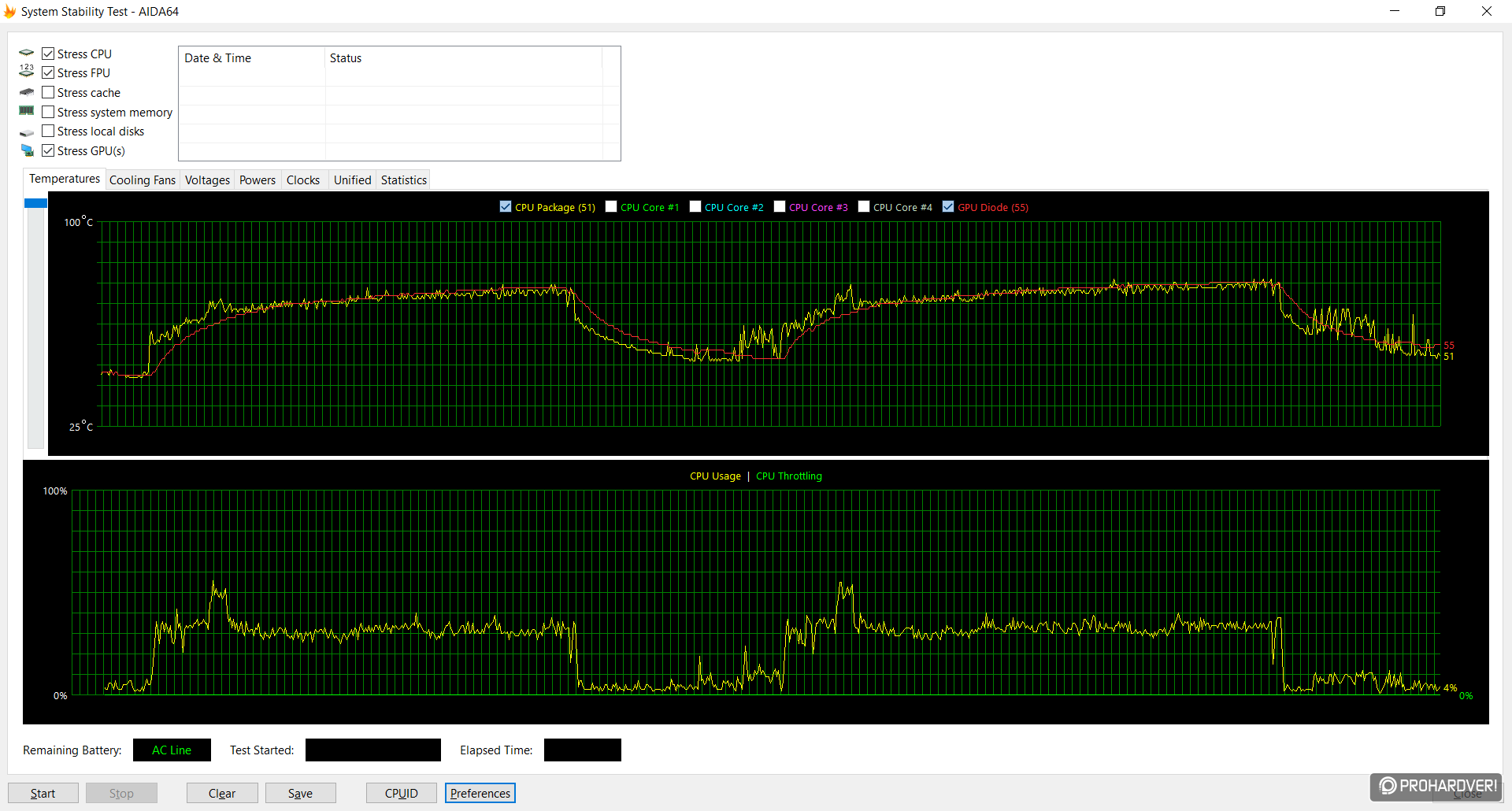Switch to the Temperatures tab
The height and width of the screenshot is (811, 1512).
coord(65,179)
